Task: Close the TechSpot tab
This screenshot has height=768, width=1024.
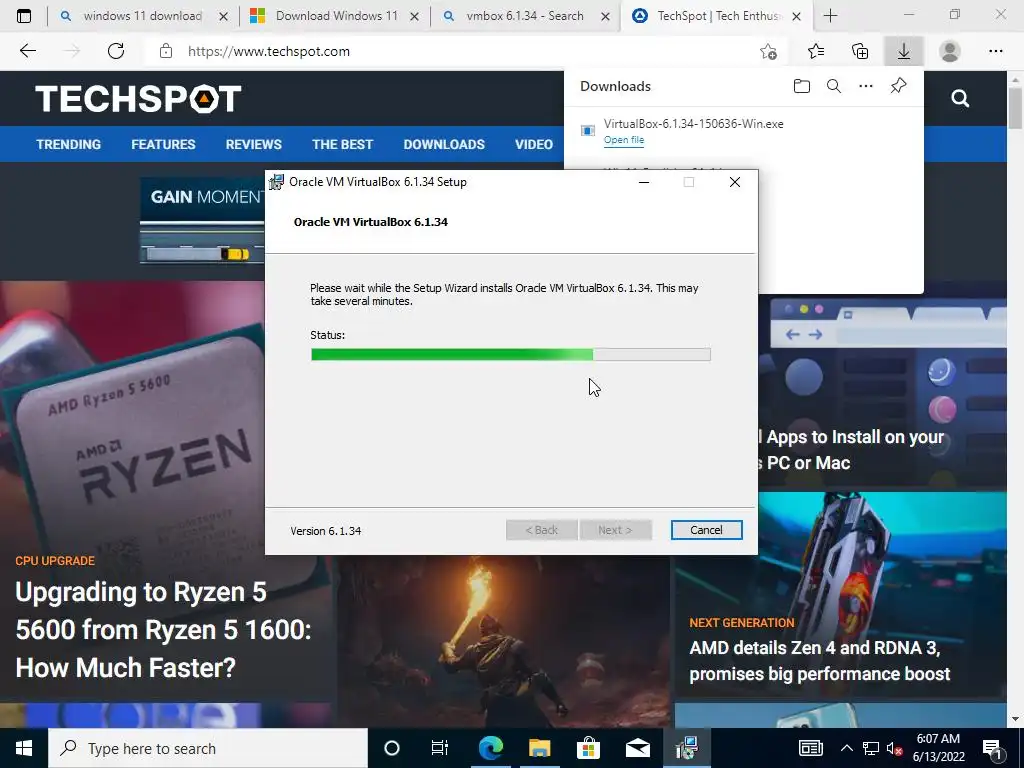Action: pos(796,17)
